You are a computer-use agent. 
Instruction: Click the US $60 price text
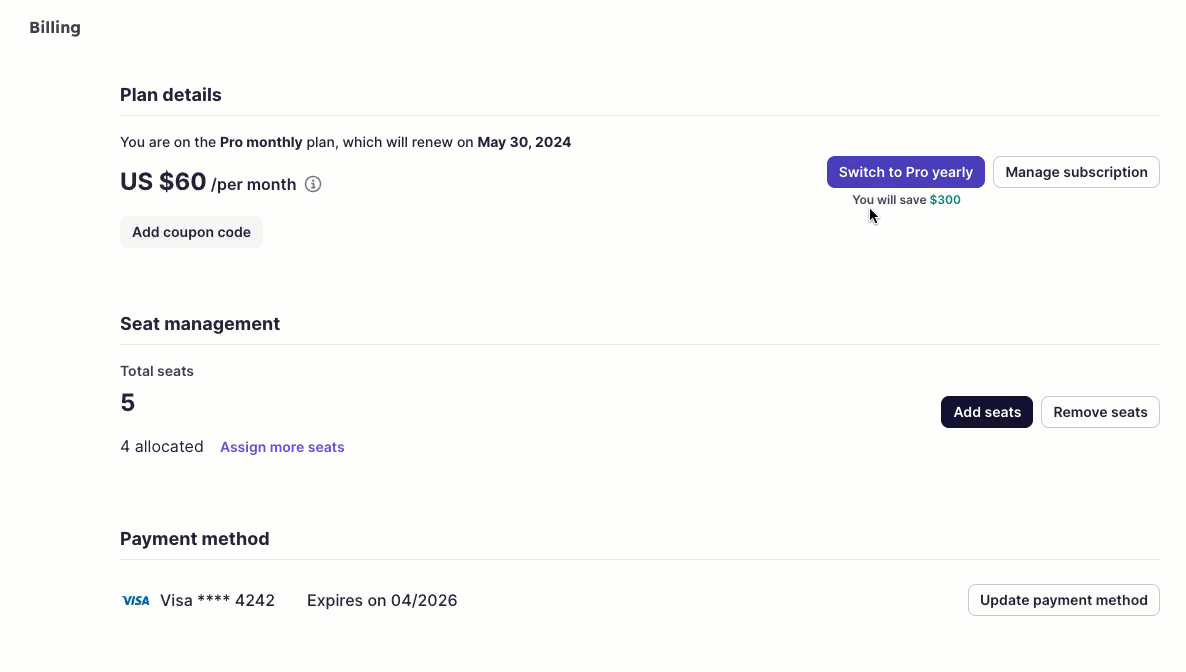coord(163,182)
